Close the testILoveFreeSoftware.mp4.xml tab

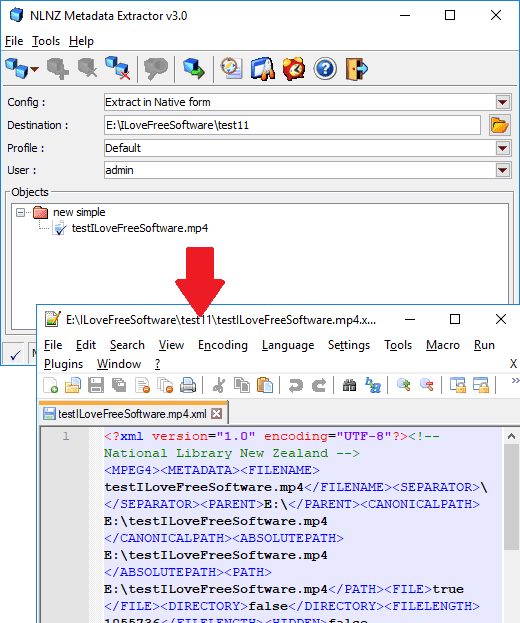click(x=217, y=414)
